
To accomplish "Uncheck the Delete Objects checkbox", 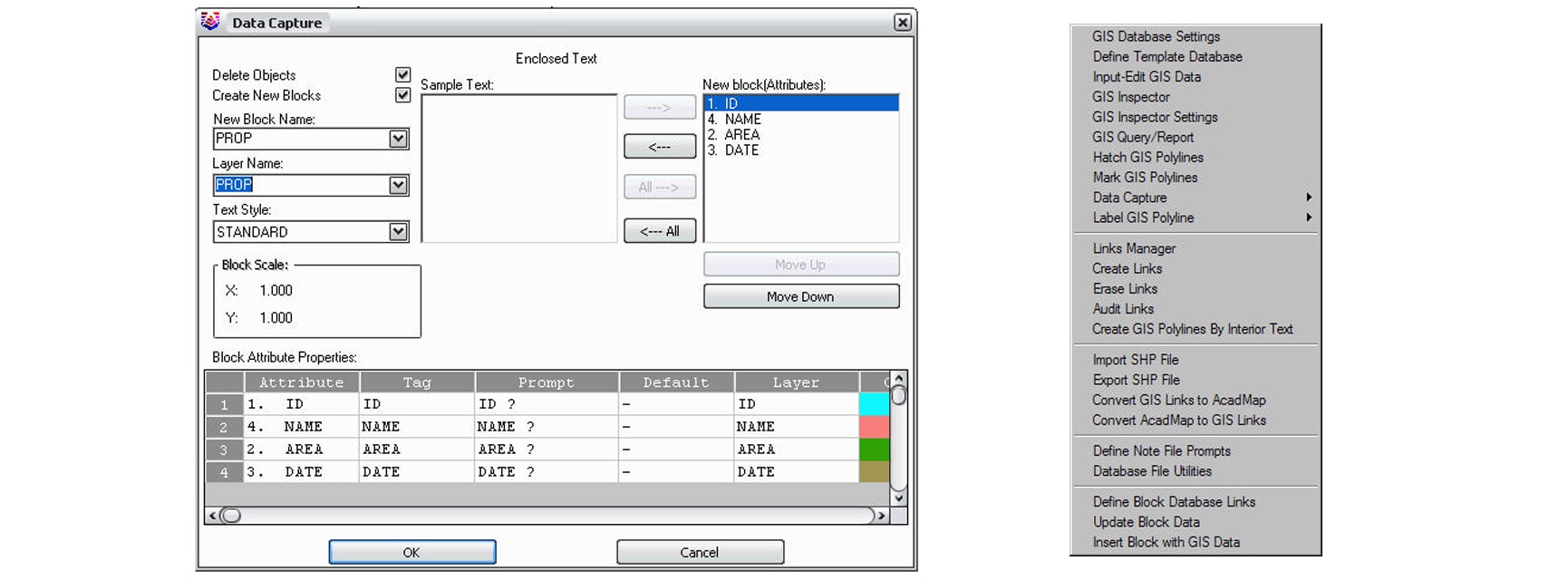I will pos(403,74).
